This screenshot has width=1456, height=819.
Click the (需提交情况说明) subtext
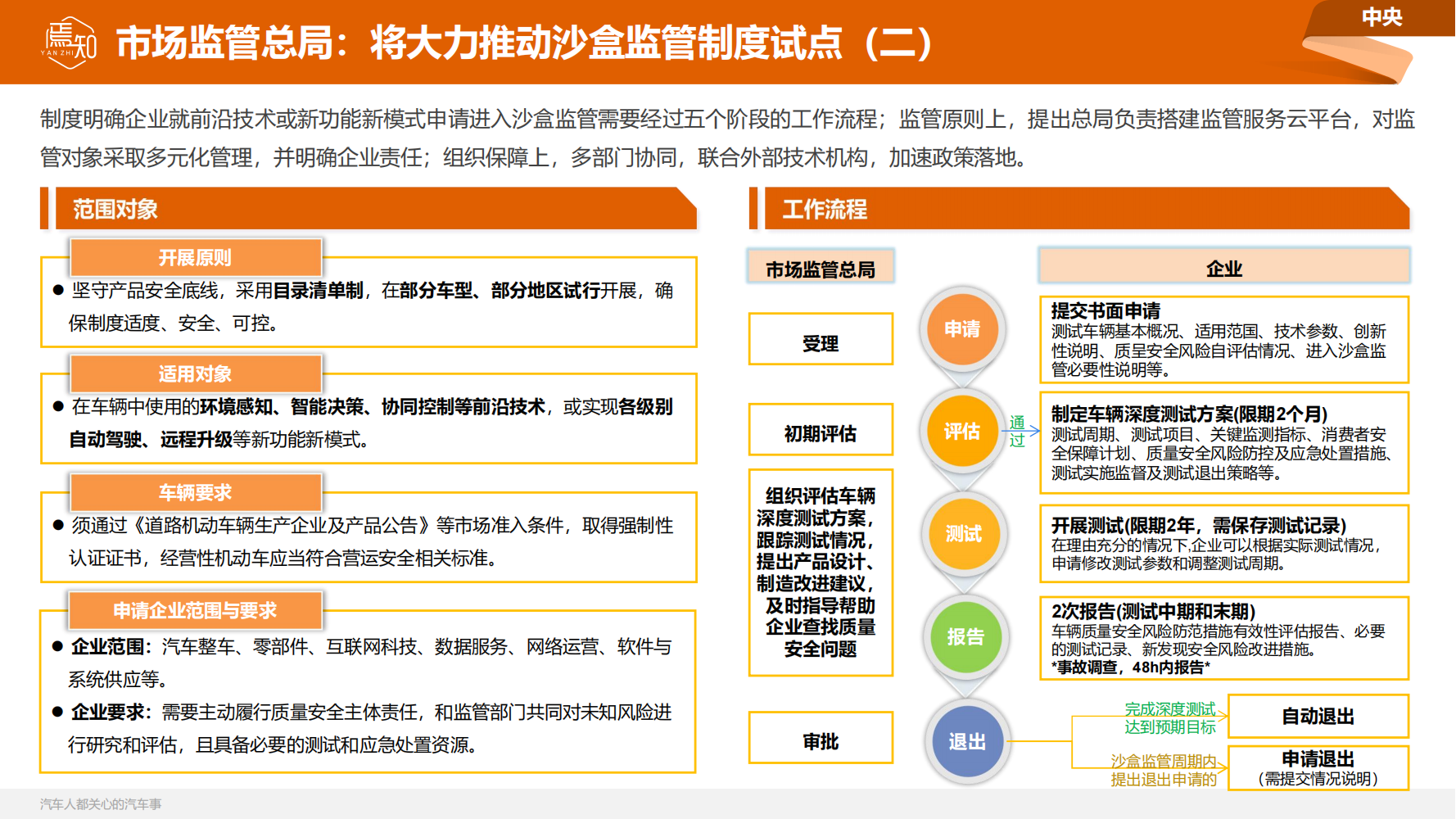pyautogui.click(x=1318, y=779)
